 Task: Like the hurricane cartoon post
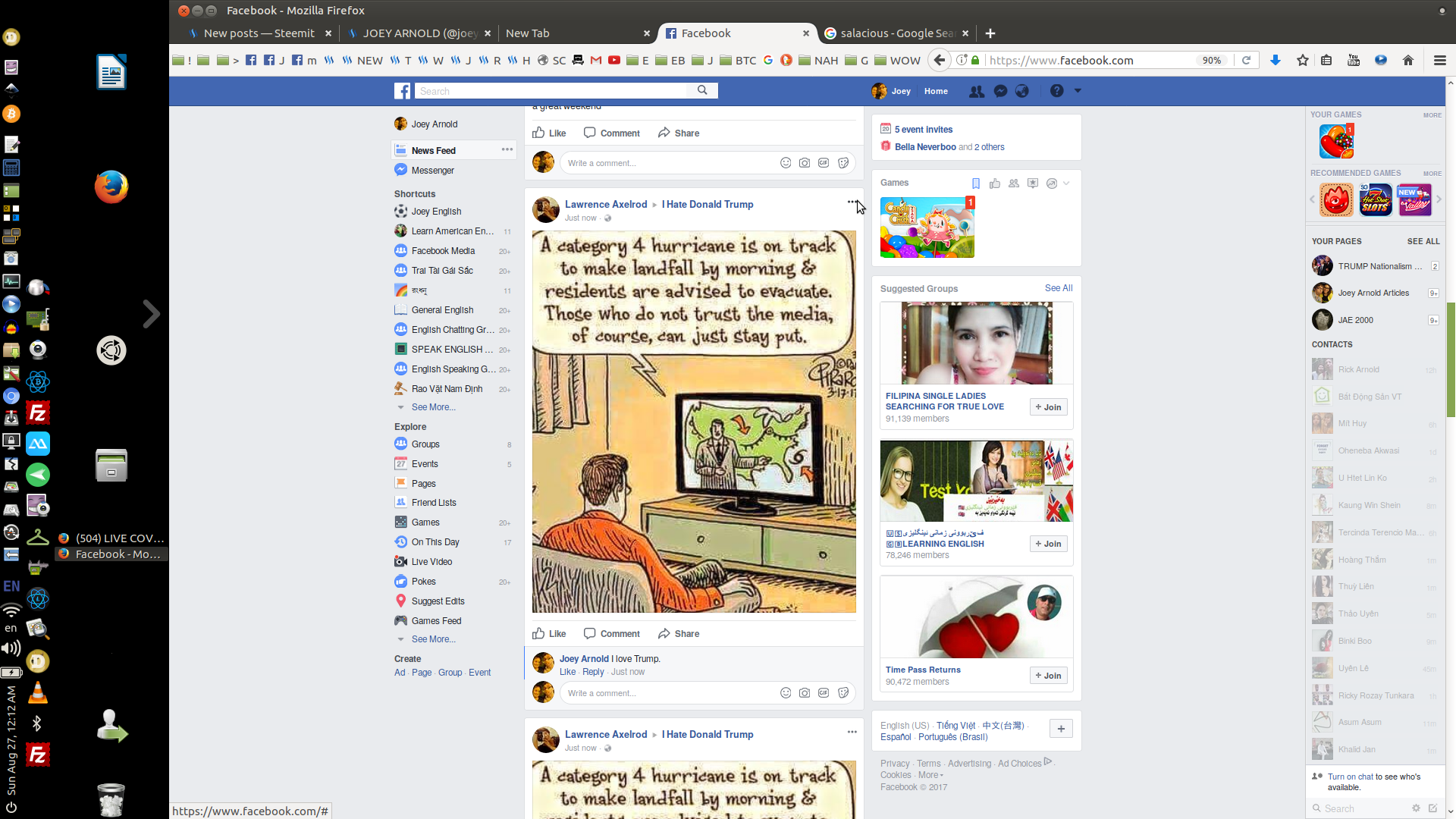[549, 634]
